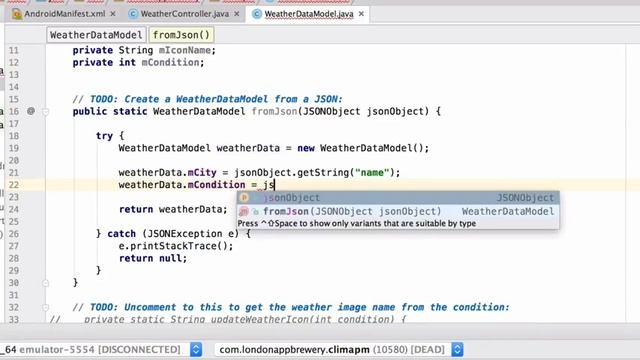640x360 pixels.
Task: Click the mIconName field on line 11
Action: [x=185, y=50]
